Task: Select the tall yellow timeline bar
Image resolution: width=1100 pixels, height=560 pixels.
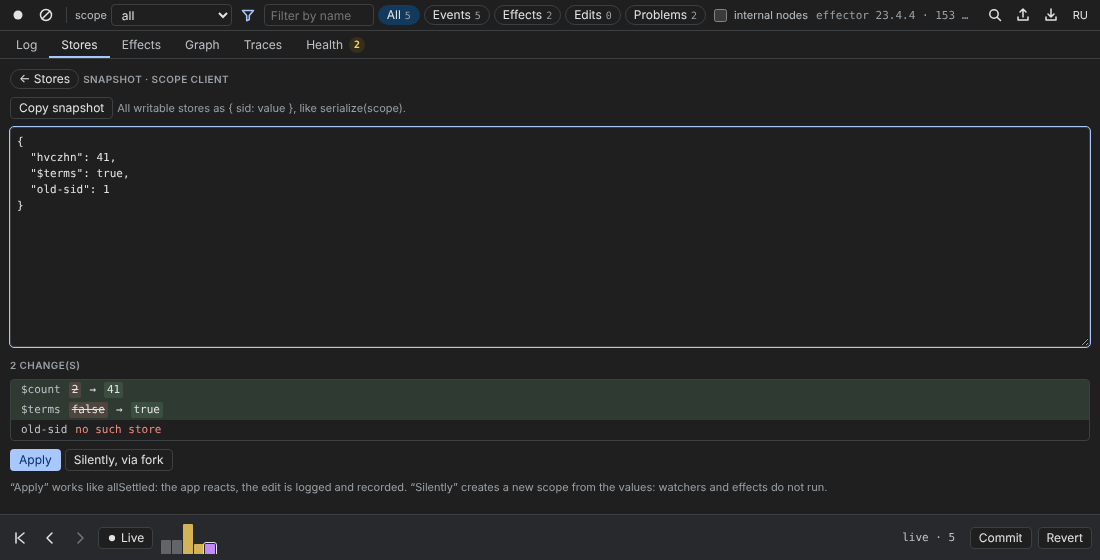Action: coord(188,538)
